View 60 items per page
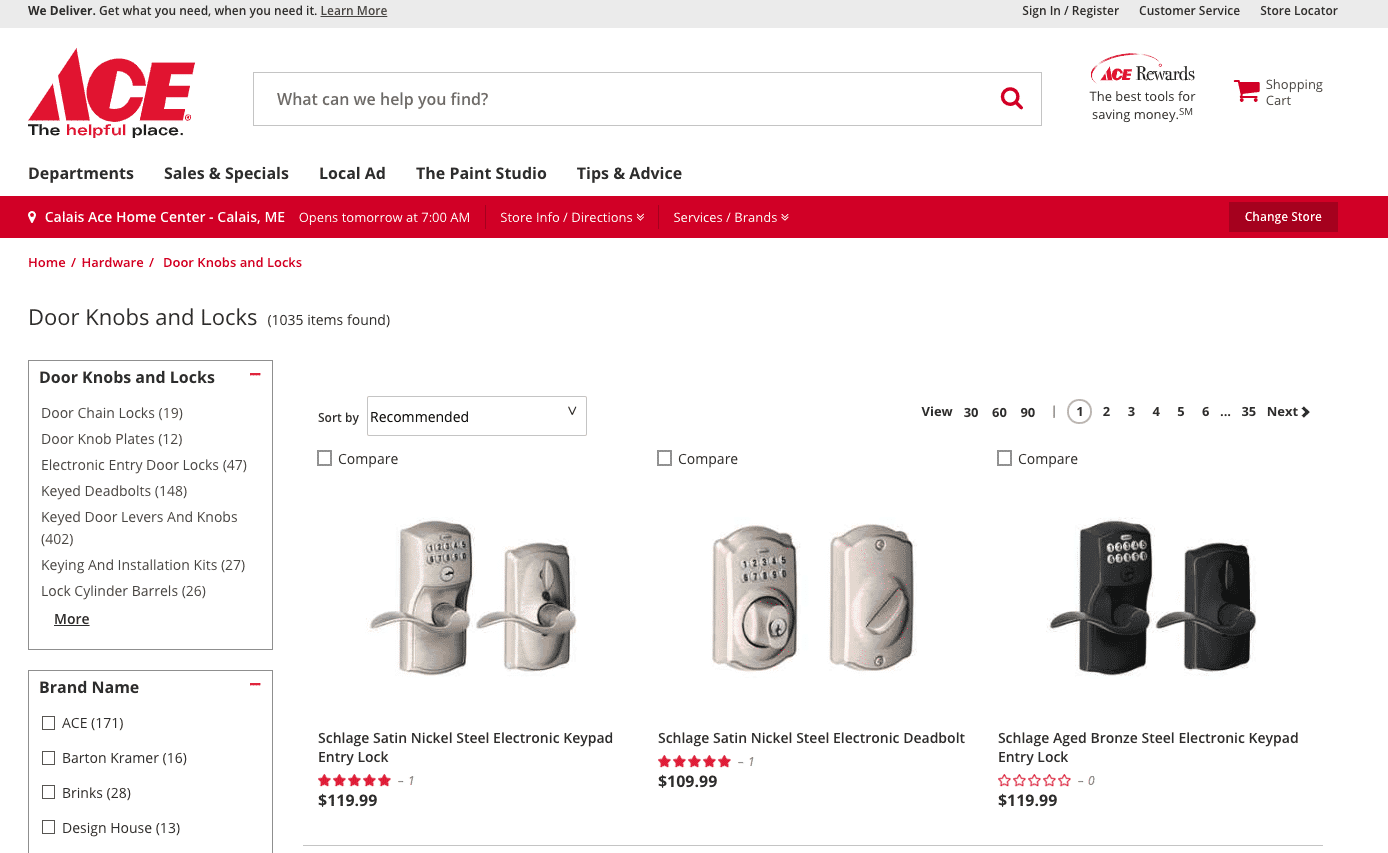This screenshot has width=1388, height=853. (999, 412)
